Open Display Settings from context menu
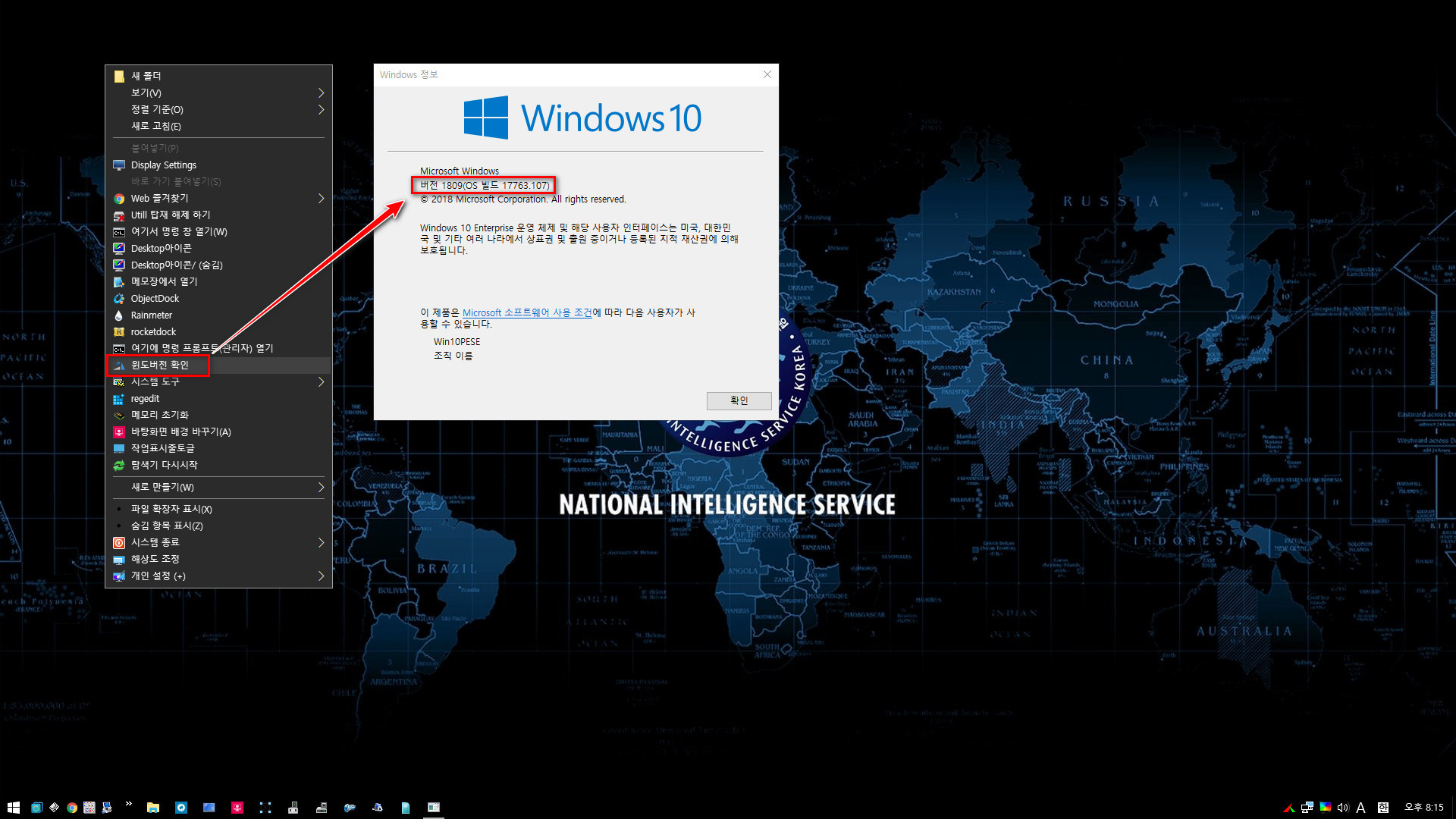1456x819 pixels. [x=218, y=165]
